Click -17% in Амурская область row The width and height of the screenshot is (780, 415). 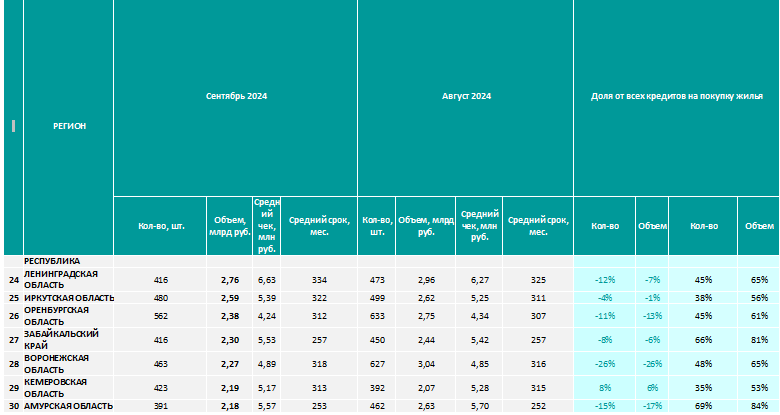[652, 407]
